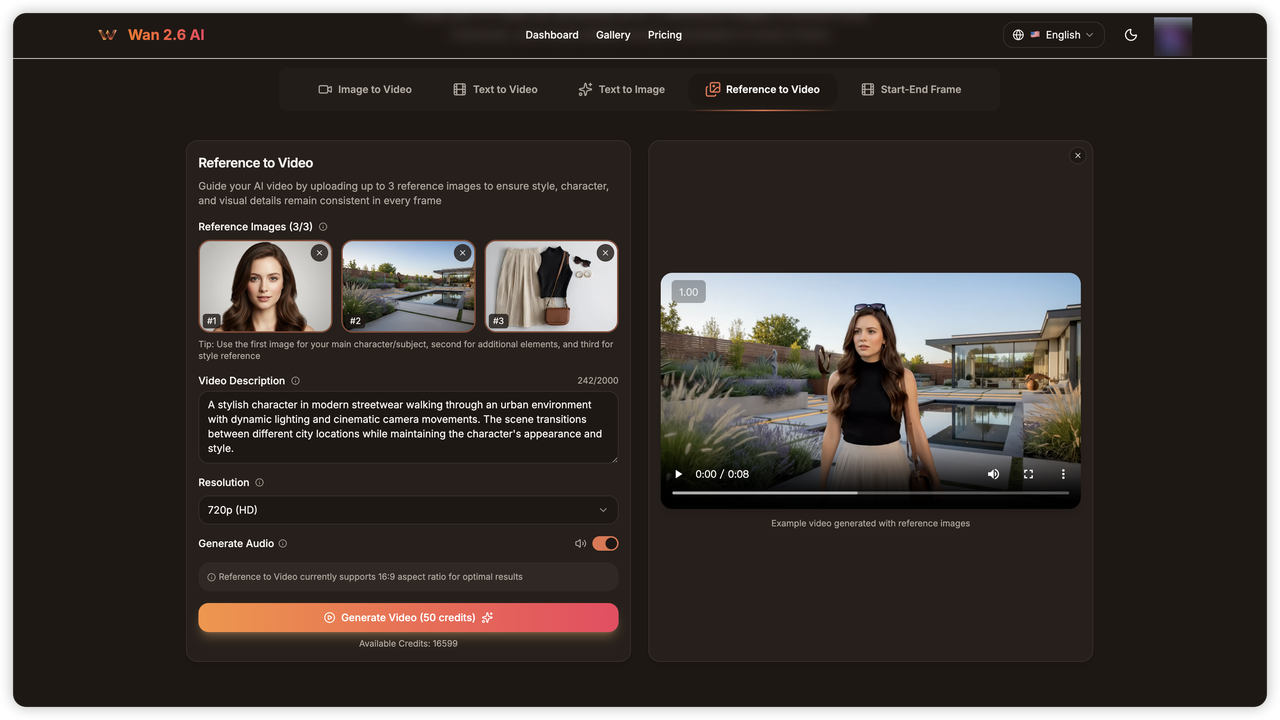Open the Pricing page
Viewport: 1280px width, 720px height.
(665, 35)
